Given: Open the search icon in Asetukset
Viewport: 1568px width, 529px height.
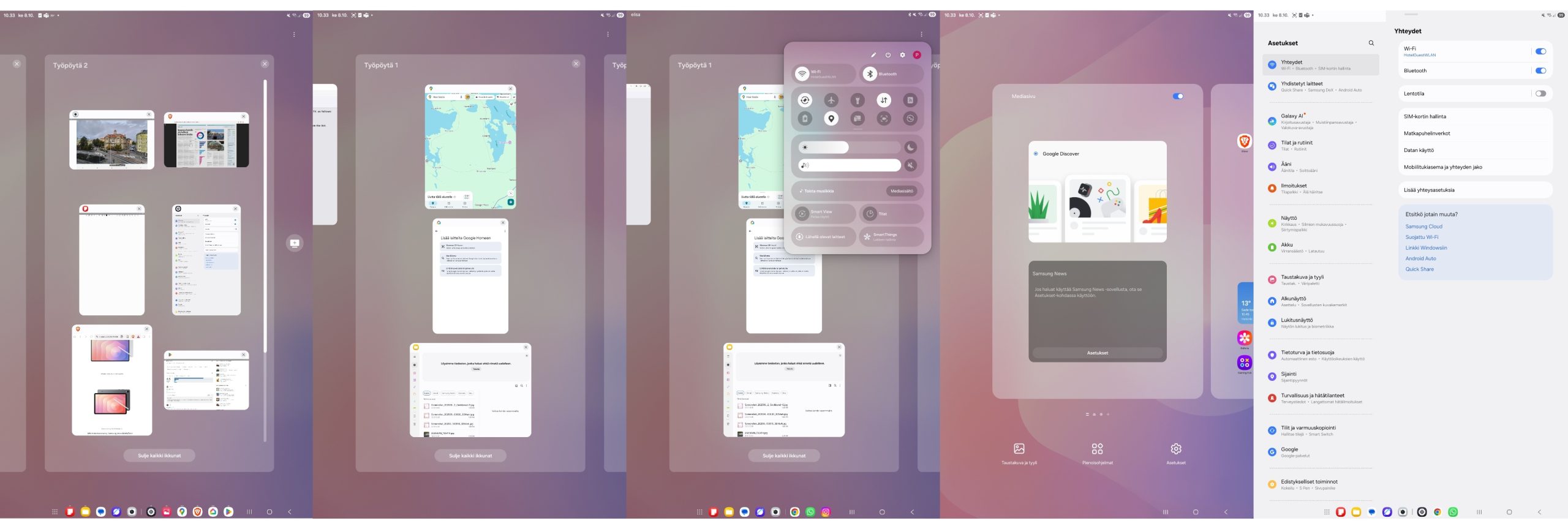Looking at the screenshot, I should pos(1371,43).
